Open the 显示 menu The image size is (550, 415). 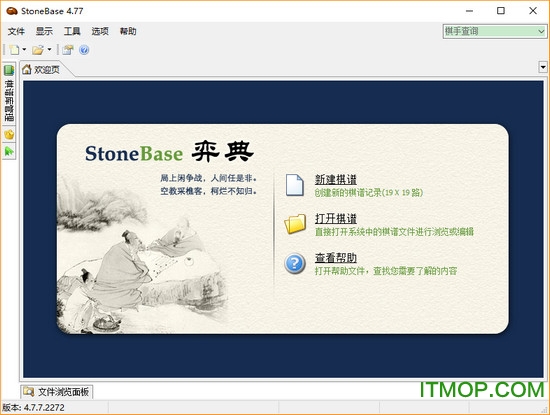44,32
